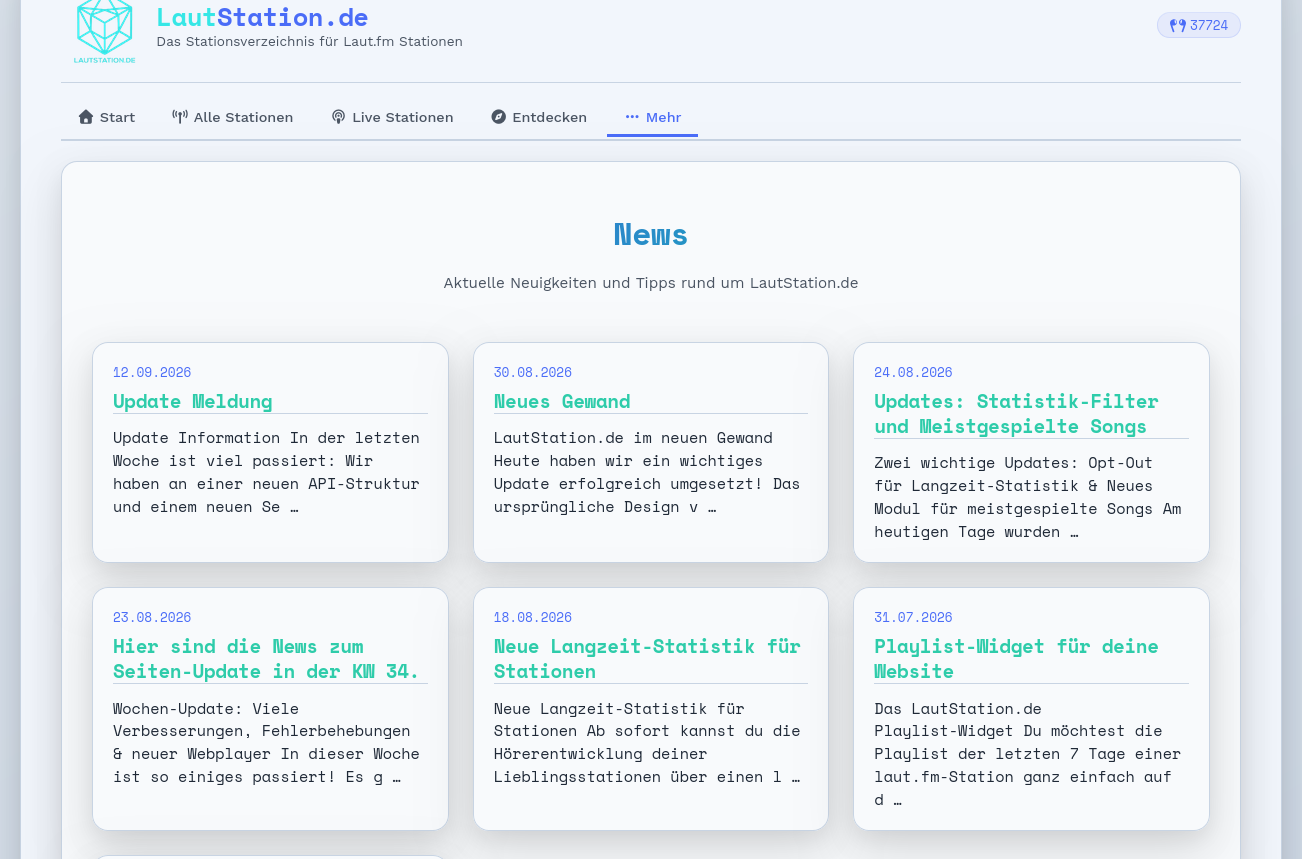Switch to Live Stationen tab
Image resolution: width=1302 pixels, height=859 pixels.
click(x=392, y=117)
